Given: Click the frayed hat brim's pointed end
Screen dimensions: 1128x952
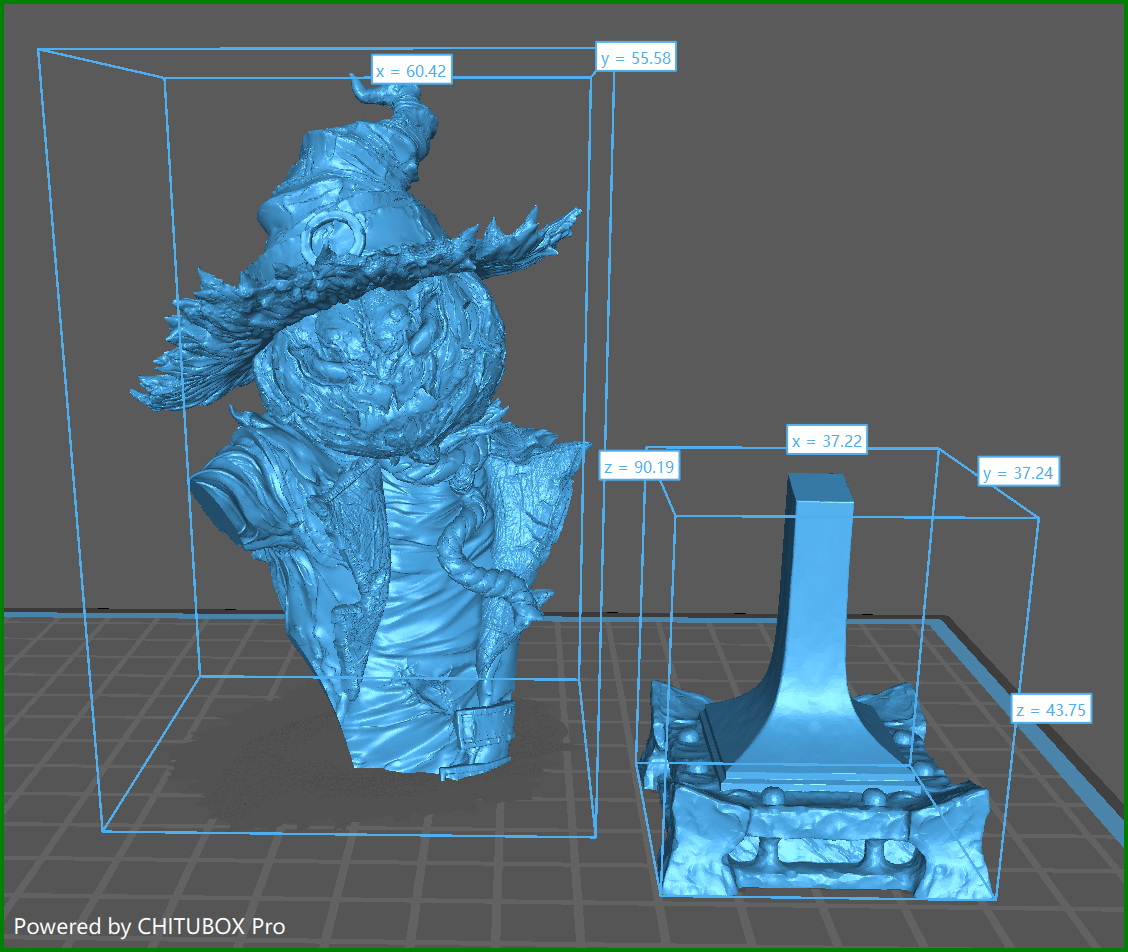Looking at the screenshot, I should pyautogui.click(x=572, y=216).
